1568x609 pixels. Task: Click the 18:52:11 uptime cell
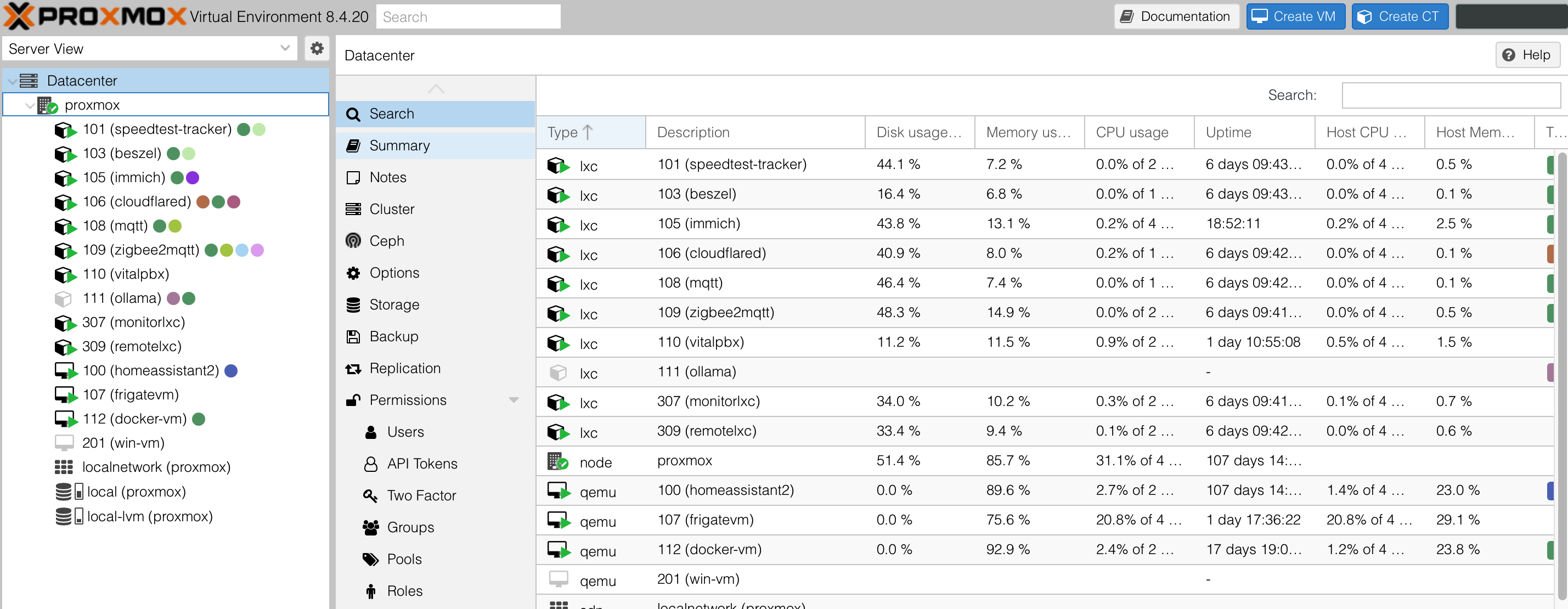coord(1254,223)
